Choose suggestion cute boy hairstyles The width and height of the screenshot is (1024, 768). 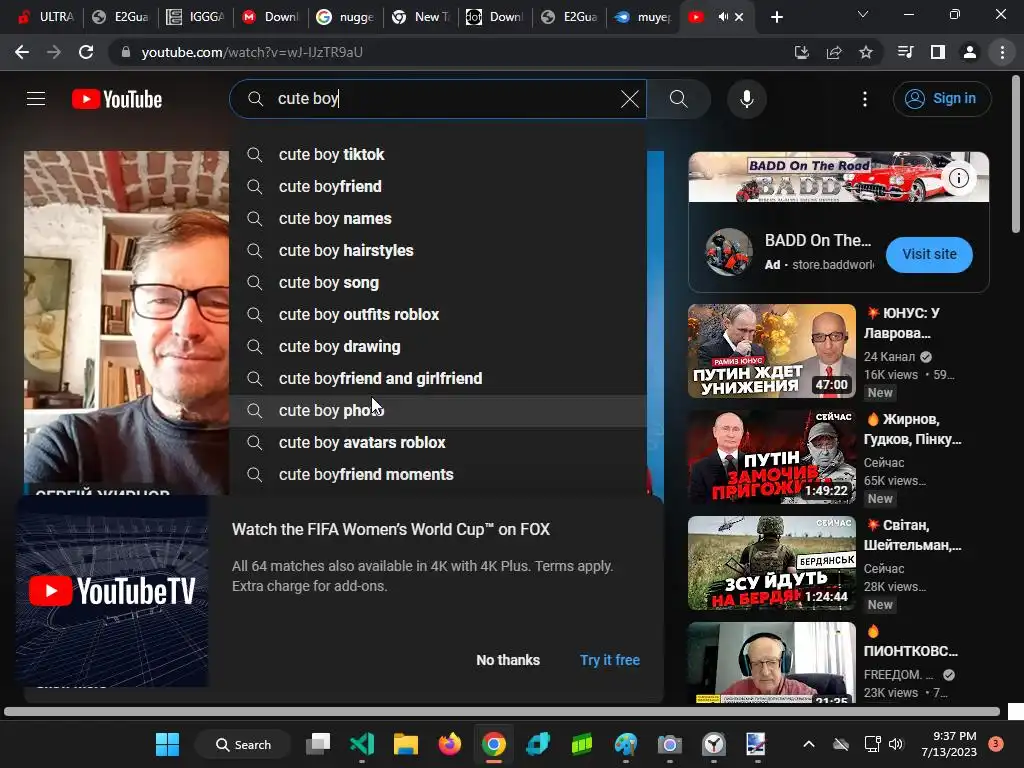(x=438, y=251)
